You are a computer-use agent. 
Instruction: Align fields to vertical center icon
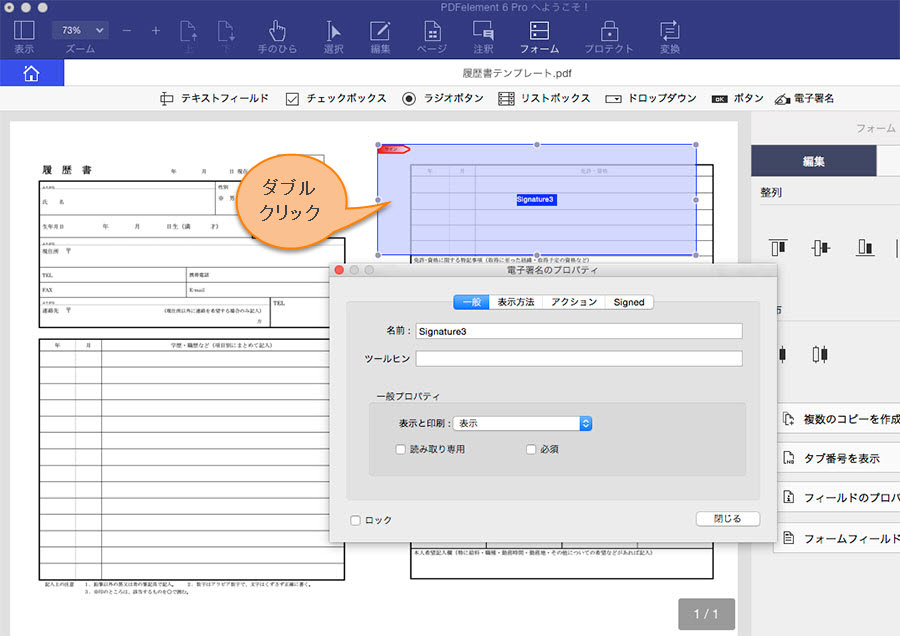tap(821, 247)
